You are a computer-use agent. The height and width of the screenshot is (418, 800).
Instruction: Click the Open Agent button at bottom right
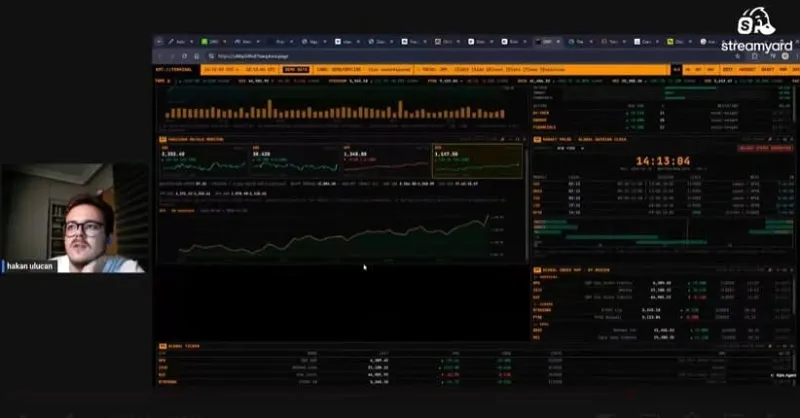coord(783,375)
